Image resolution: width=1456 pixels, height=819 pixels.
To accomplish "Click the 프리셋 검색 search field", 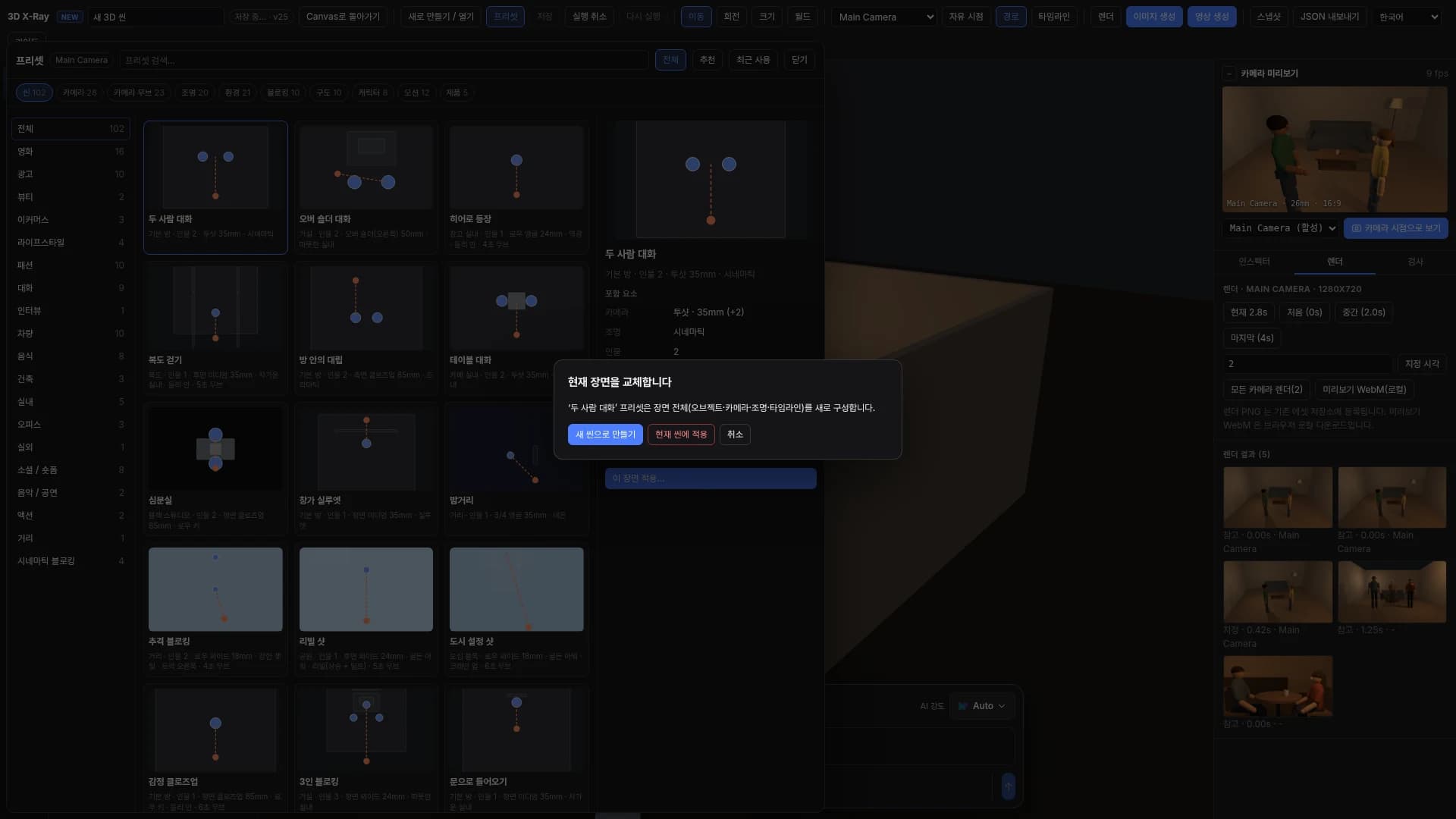I will 384,60.
